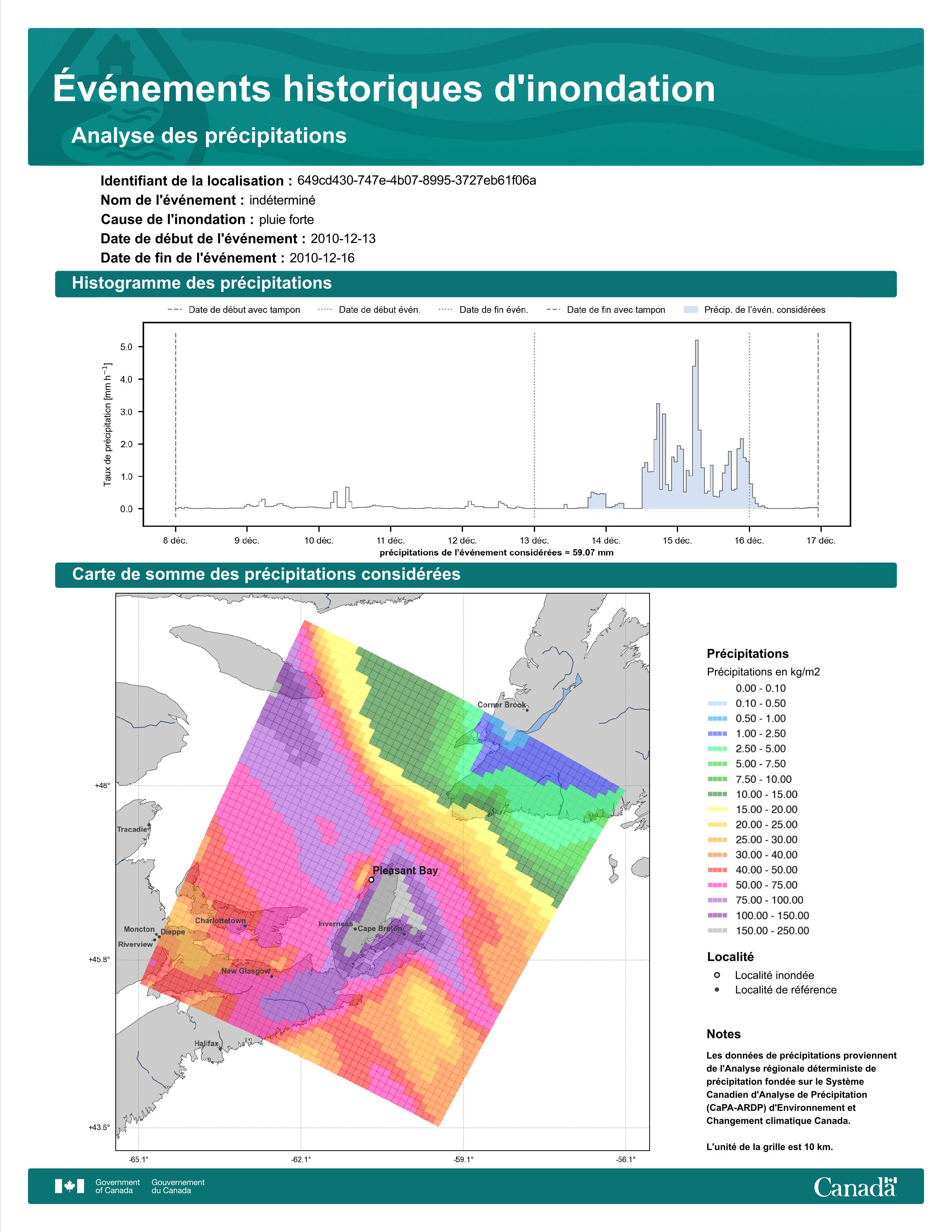952x1232 pixels.
Task: Click the 8 déc. axis label
Action: [175, 541]
